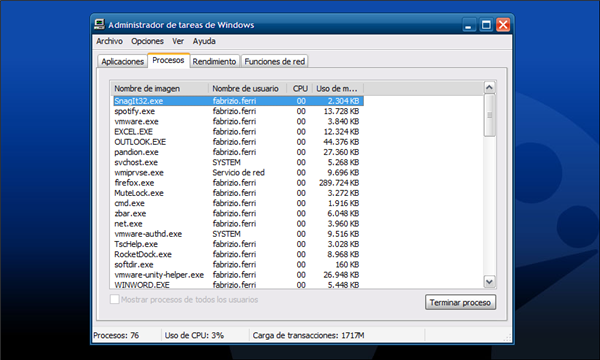The height and width of the screenshot is (360, 600).
Task: Select the TscHelp.exe process
Action: tap(238, 244)
